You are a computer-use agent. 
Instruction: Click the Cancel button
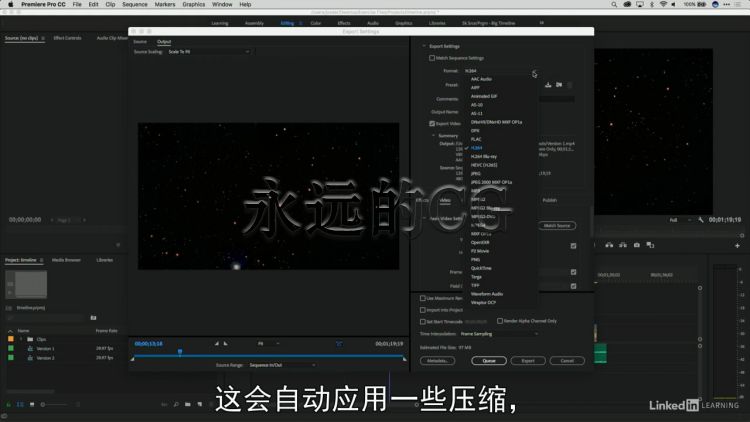coord(567,361)
